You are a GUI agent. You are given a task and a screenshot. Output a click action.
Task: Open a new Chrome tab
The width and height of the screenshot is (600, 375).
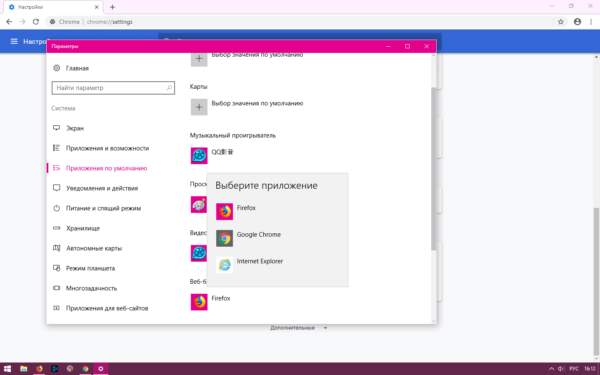pos(112,7)
